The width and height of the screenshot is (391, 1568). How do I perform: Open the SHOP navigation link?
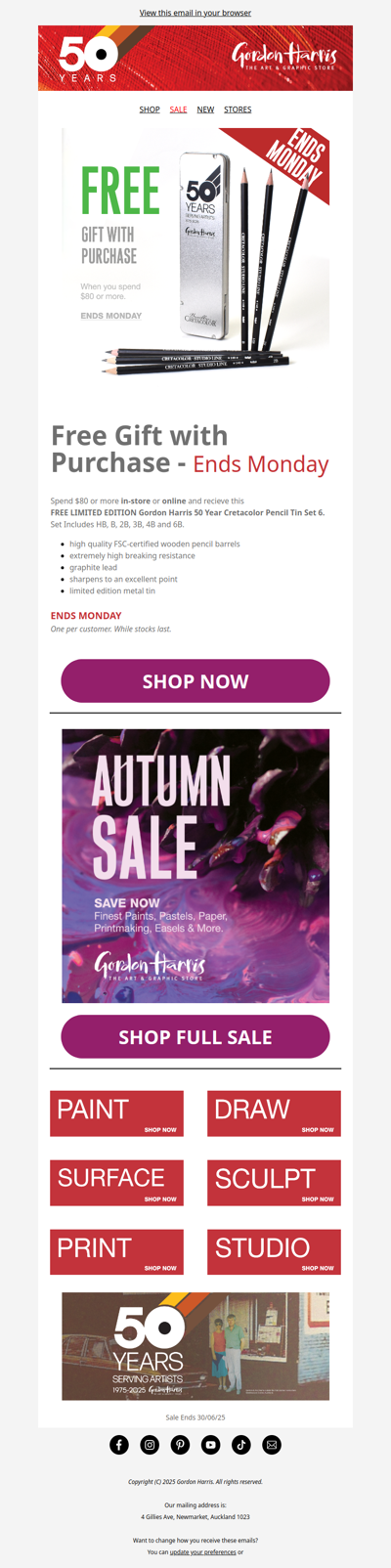(x=150, y=109)
